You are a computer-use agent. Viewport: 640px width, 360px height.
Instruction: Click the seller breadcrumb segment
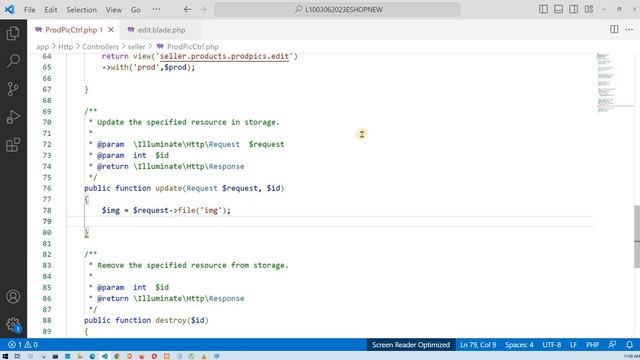[136, 47]
